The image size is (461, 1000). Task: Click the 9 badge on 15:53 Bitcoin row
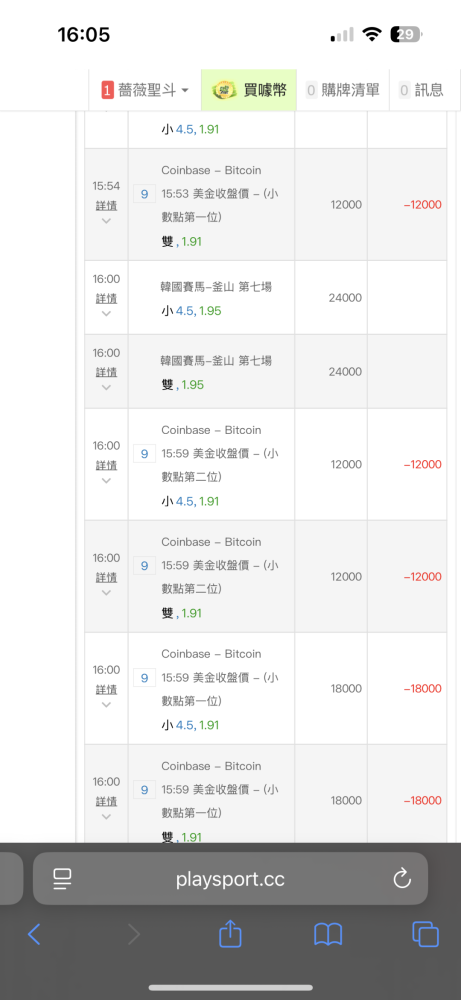click(x=144, y=194)
